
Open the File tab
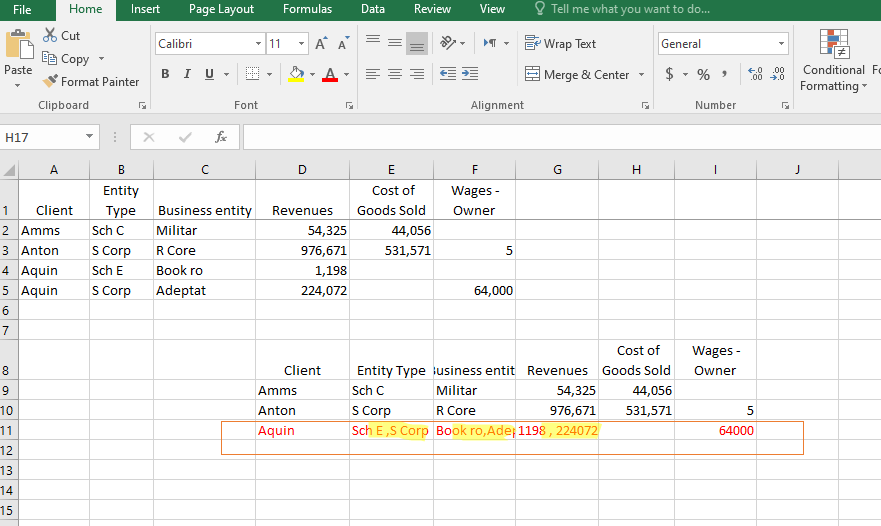click(x=22, y=10)
